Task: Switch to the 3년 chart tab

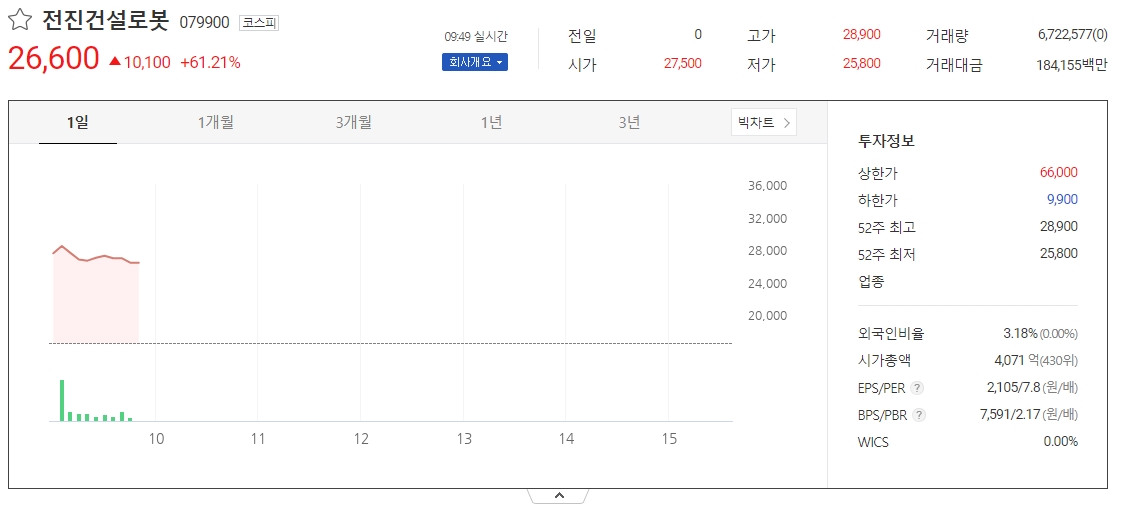Action: click(629, 123)
